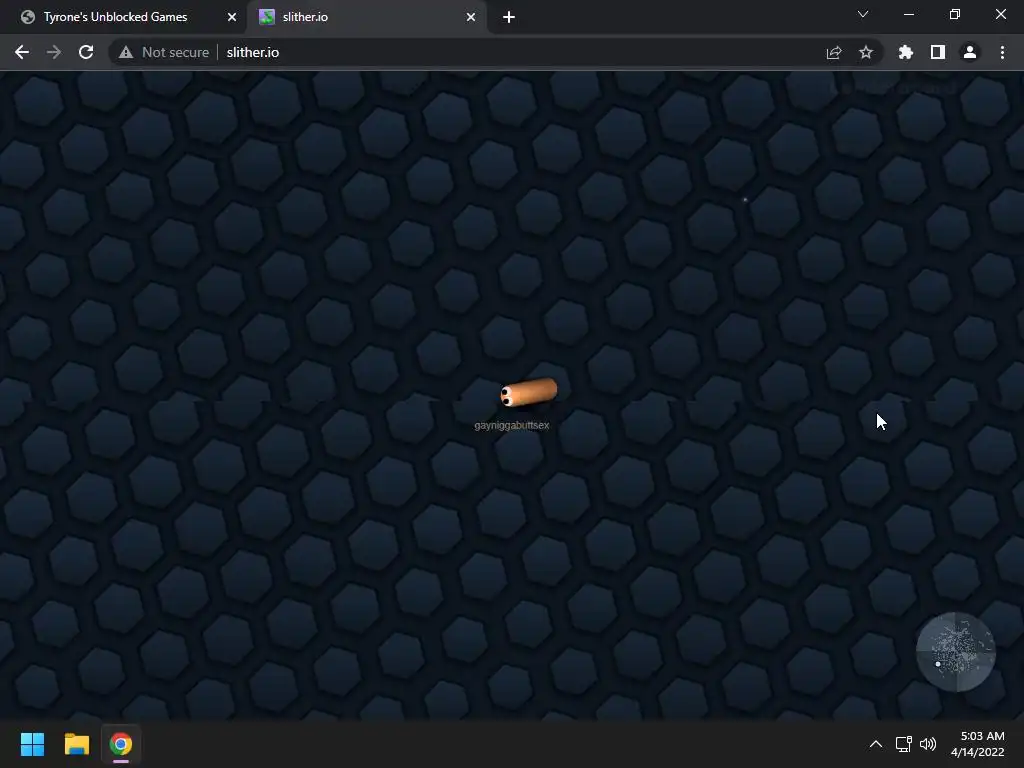Open the Chrome profile menu
This screenshot has width=1024, height=768.
coord(970,52)
